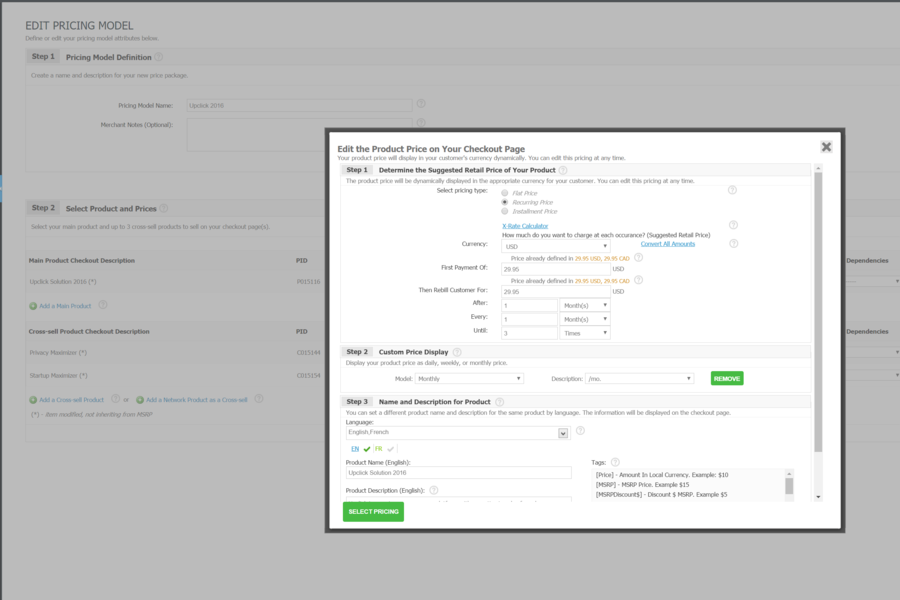Click the First Payment Of input field
Image resolution: width=900 pixels, height=600 pixels.
[x=555, y=269]
